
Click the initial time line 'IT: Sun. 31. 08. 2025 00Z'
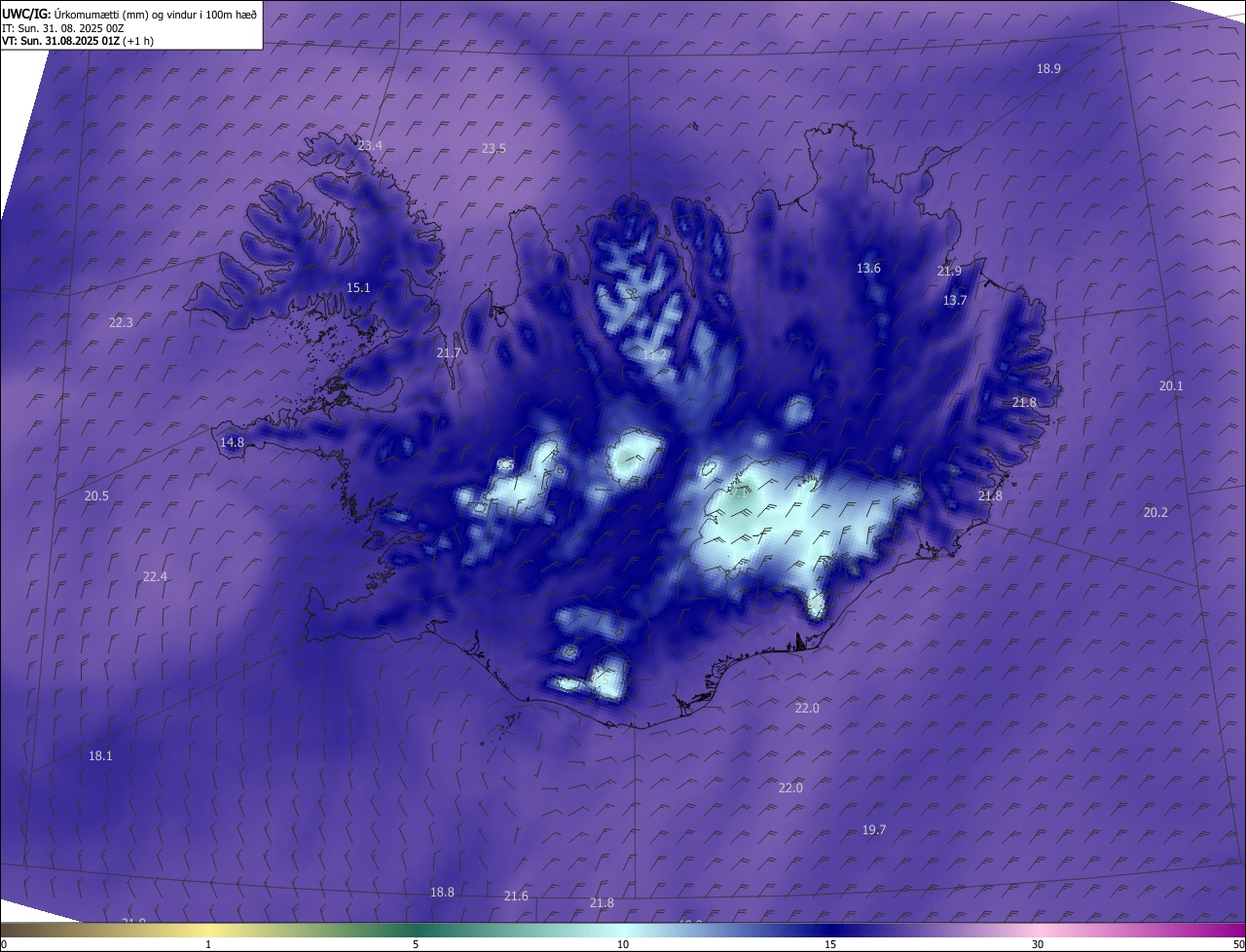click(62, 28)
